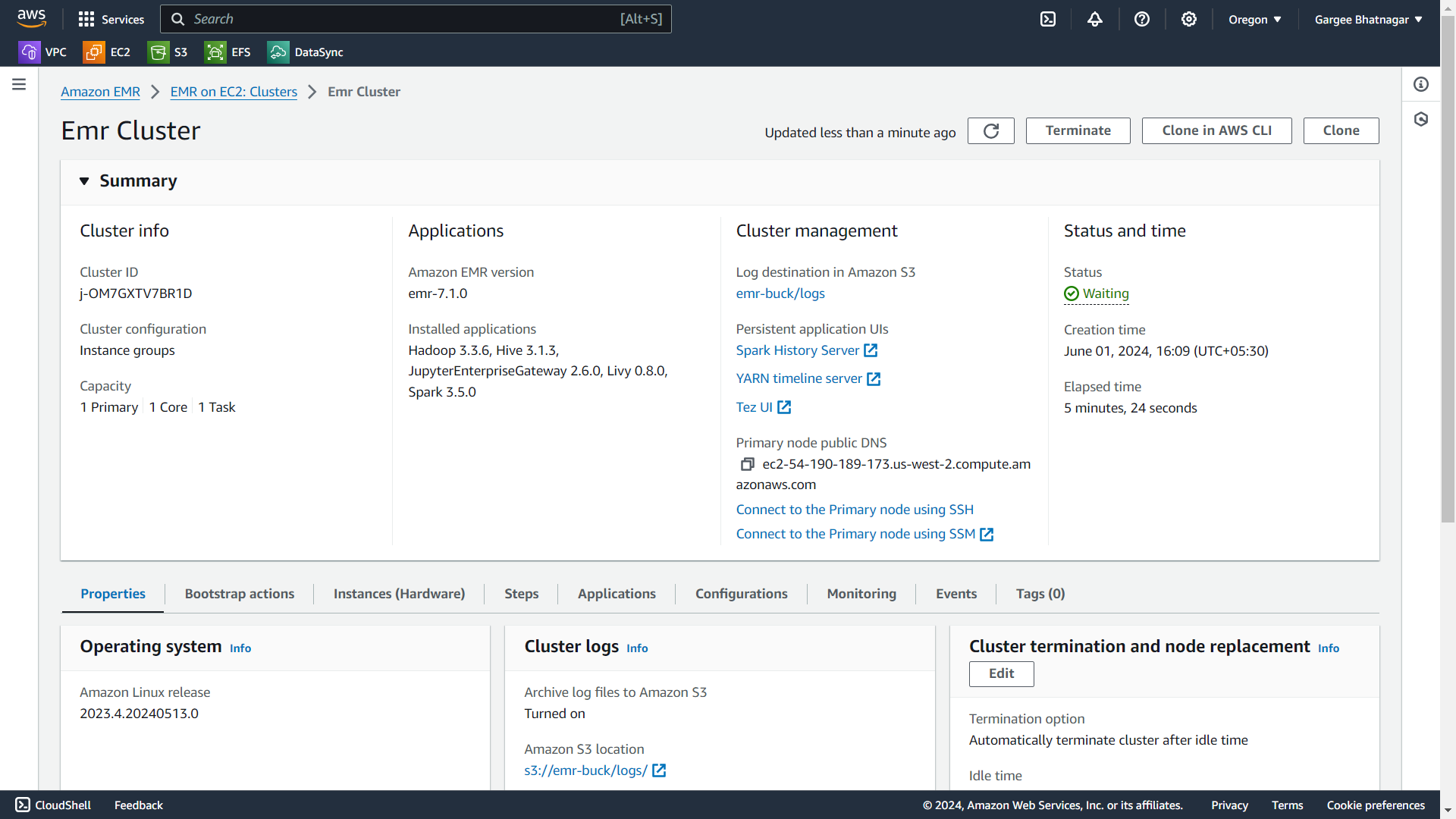Viewport: 1456px width, 819px height.
Task: Copy the primary node public DNS
Action: tap(747, 464)
